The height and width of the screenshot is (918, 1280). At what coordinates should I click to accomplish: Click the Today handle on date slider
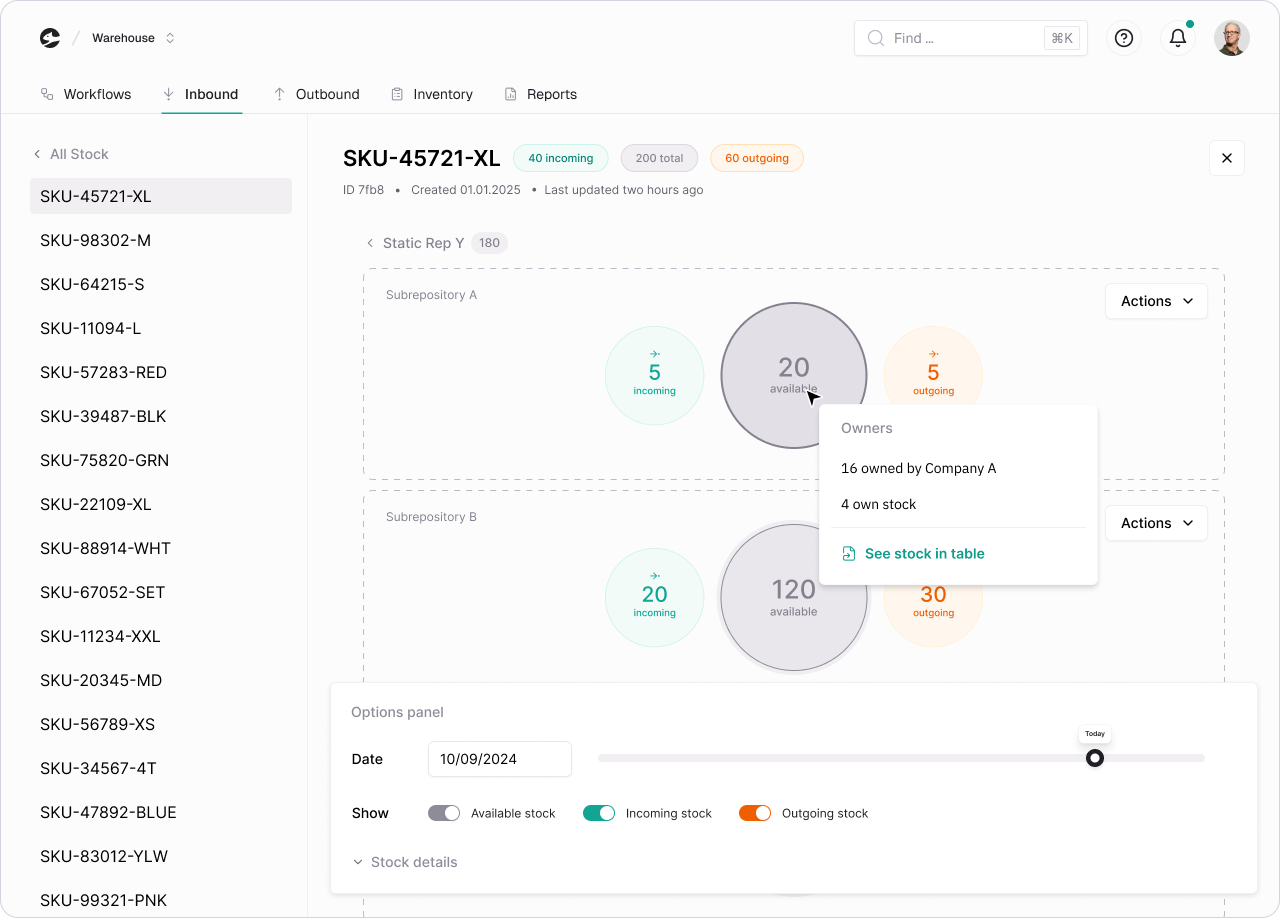1095,758
